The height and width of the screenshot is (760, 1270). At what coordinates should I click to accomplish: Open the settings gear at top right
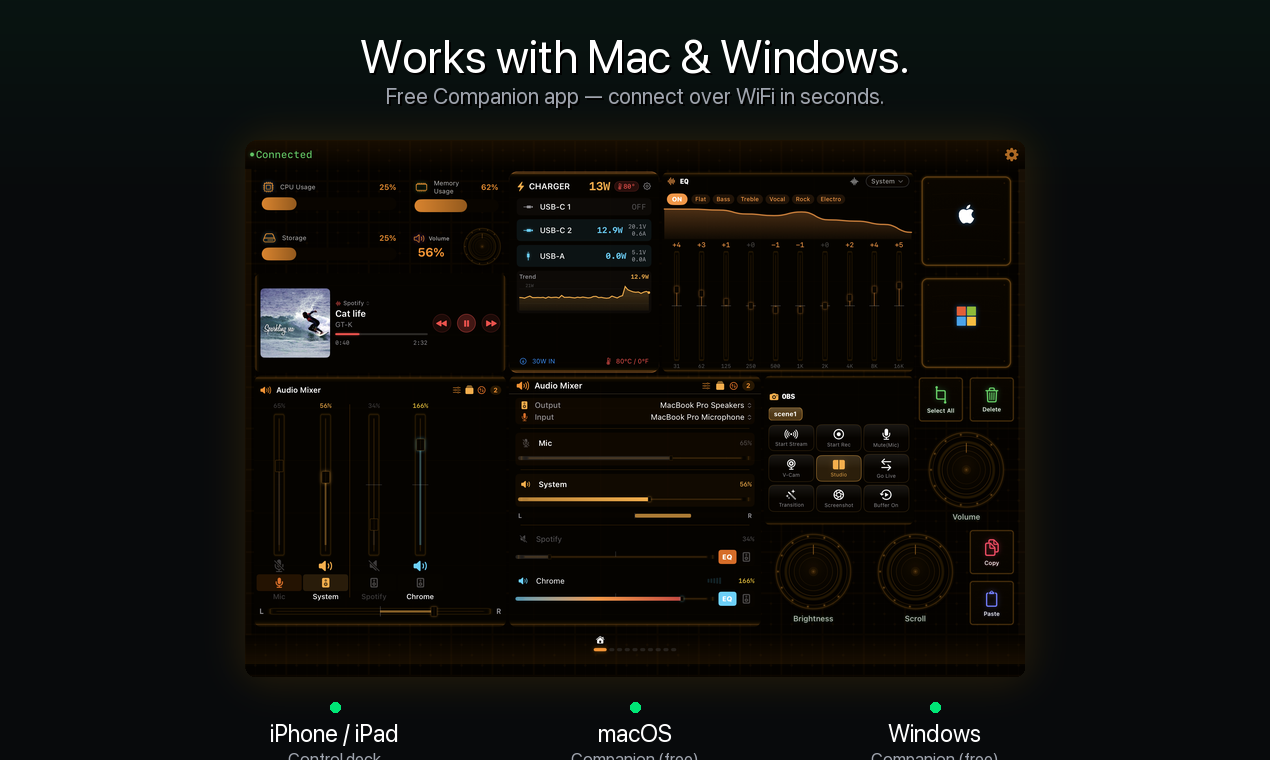[1011, 154]
